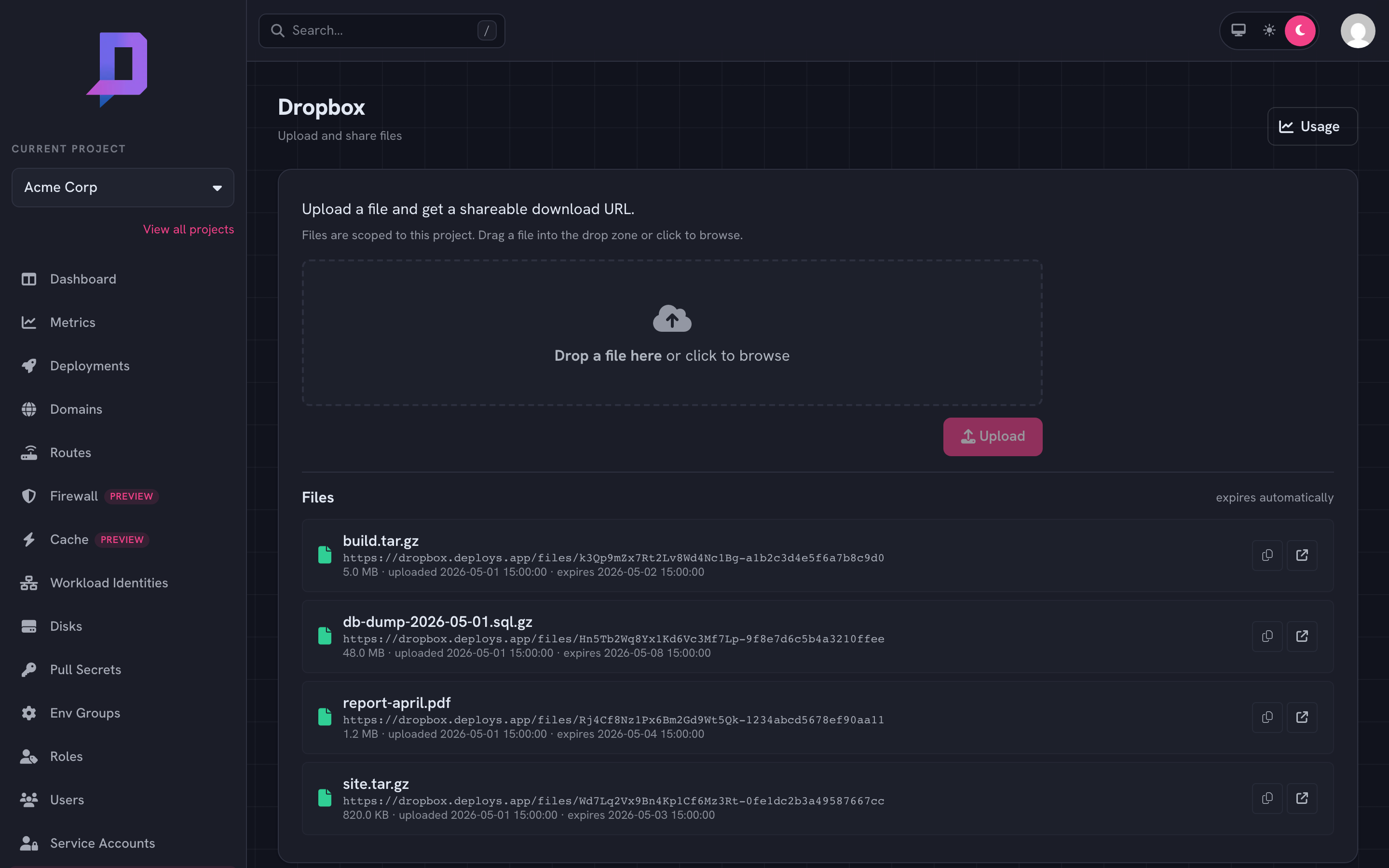Click the Routes router icon

point(29,453)
